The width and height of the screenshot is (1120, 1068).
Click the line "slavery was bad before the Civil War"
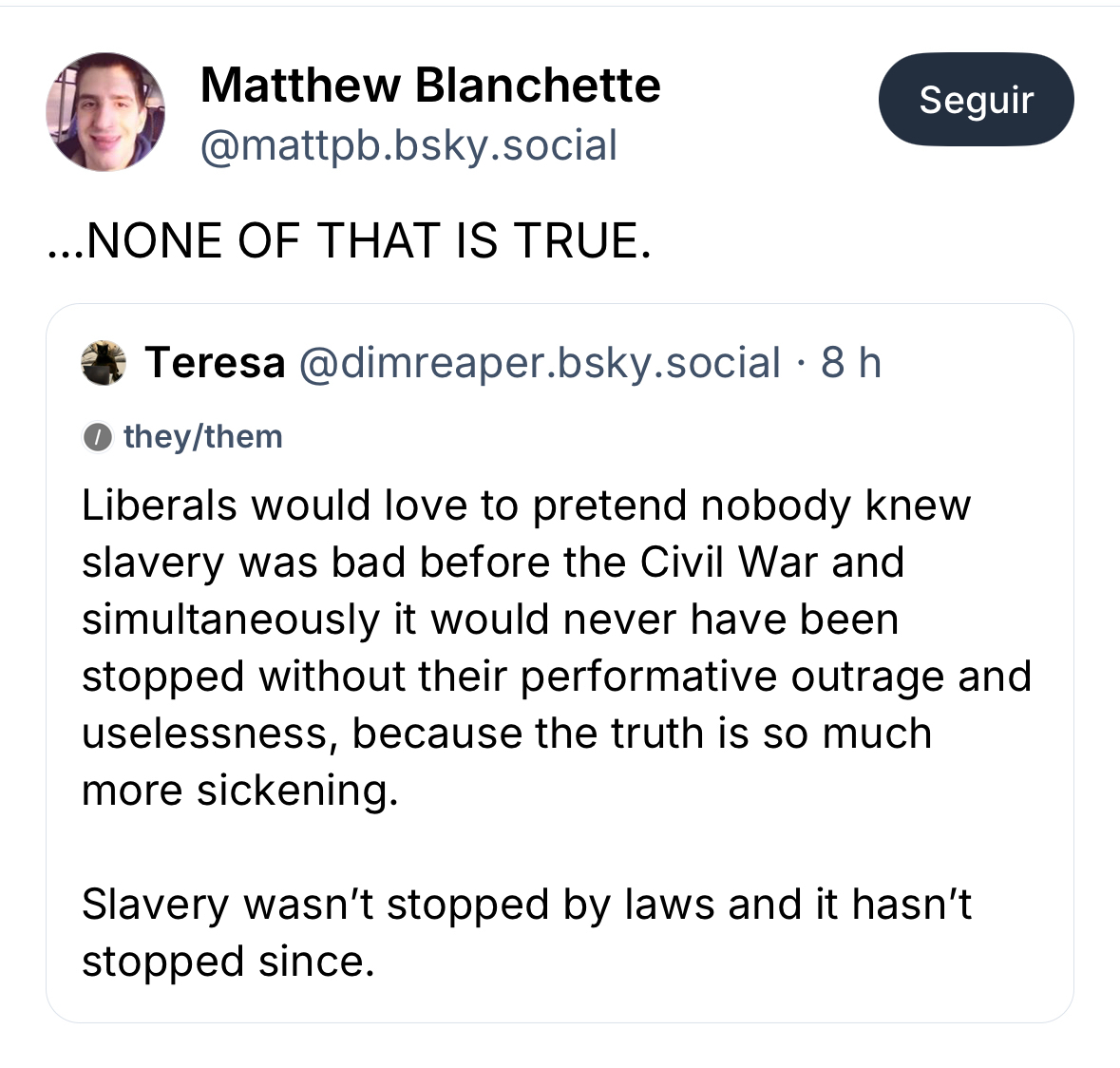click(x=492, y=563)
